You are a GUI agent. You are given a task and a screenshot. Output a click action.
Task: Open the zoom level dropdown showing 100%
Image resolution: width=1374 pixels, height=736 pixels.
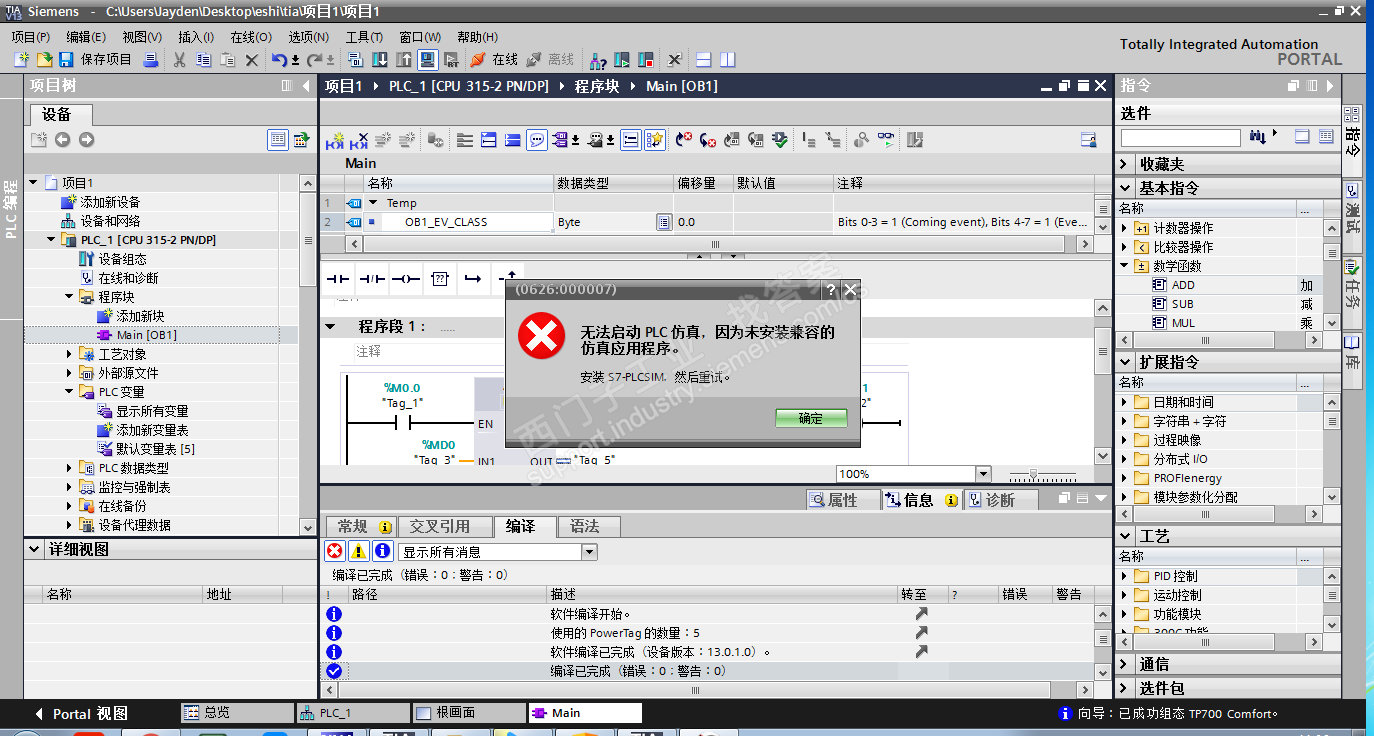(x=983, y=474)
